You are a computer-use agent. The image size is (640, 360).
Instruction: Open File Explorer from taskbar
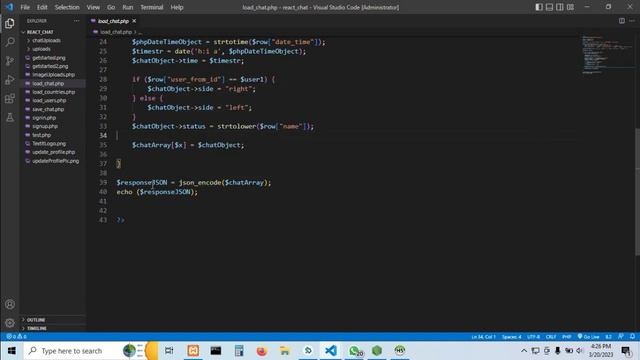click(284, 351)
